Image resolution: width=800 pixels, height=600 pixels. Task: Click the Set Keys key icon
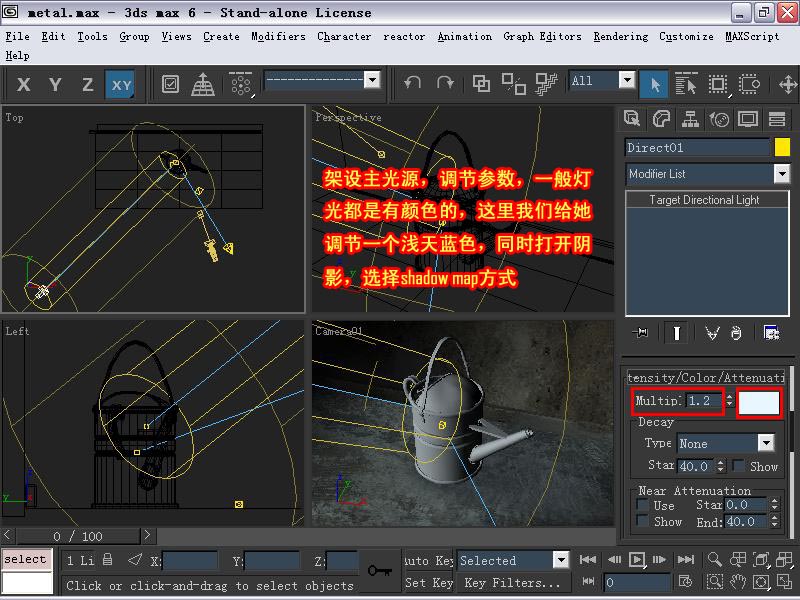(379, 570)
